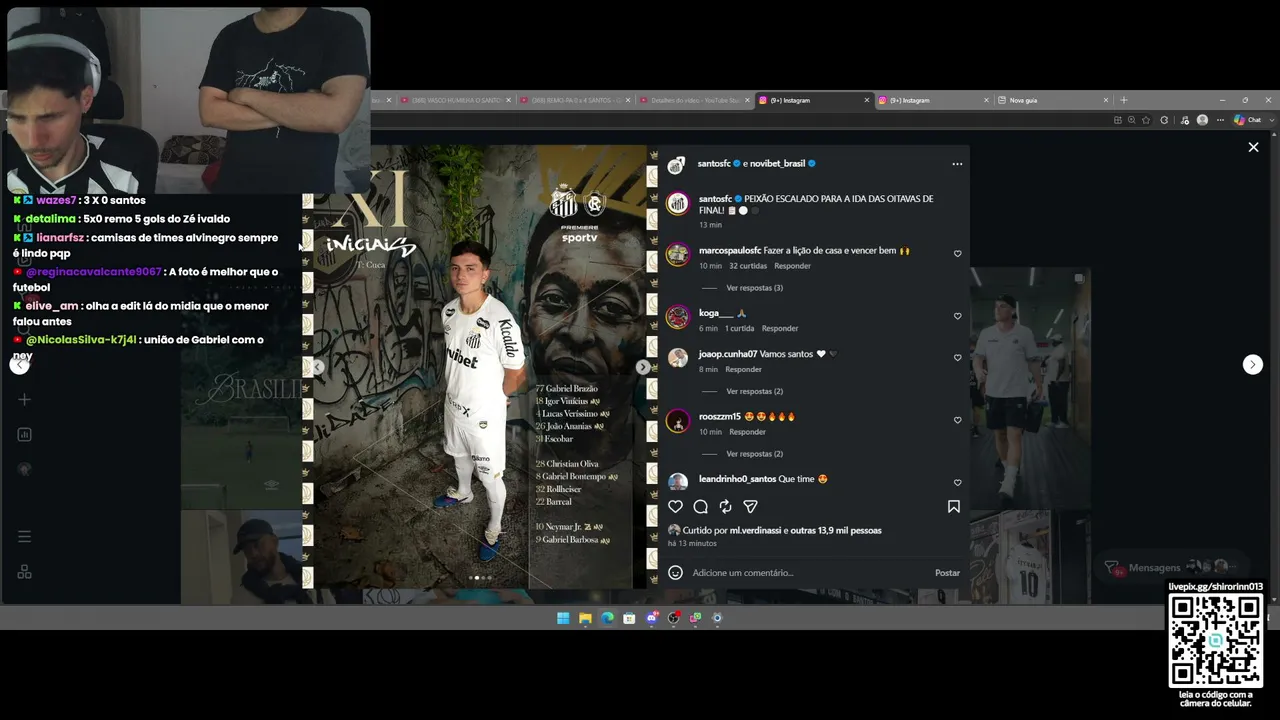Like the Santos post with the heart icon
This screenshot has height=720, width=1280.
coord(675,507)
